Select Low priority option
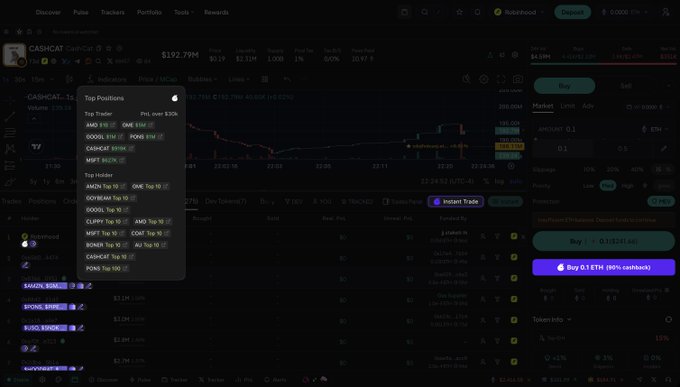The image size is (680, 387). pyautogui.click(x=588, y=186)
